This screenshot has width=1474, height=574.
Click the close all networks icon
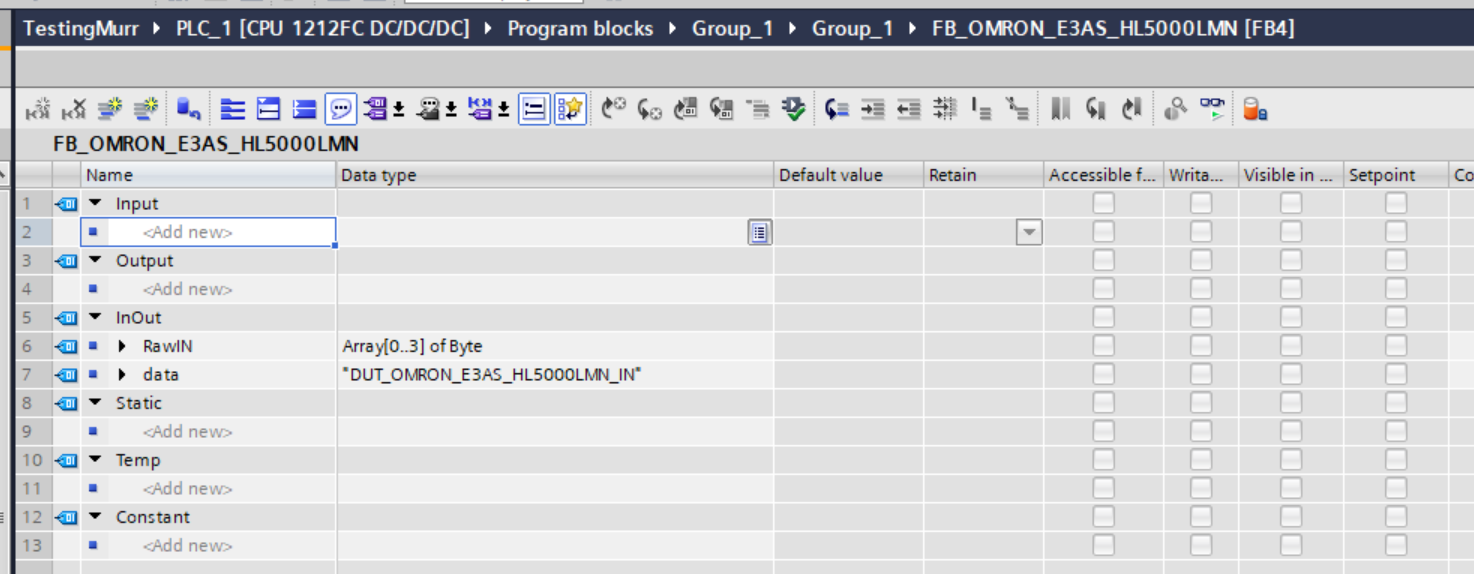[304, 108]
